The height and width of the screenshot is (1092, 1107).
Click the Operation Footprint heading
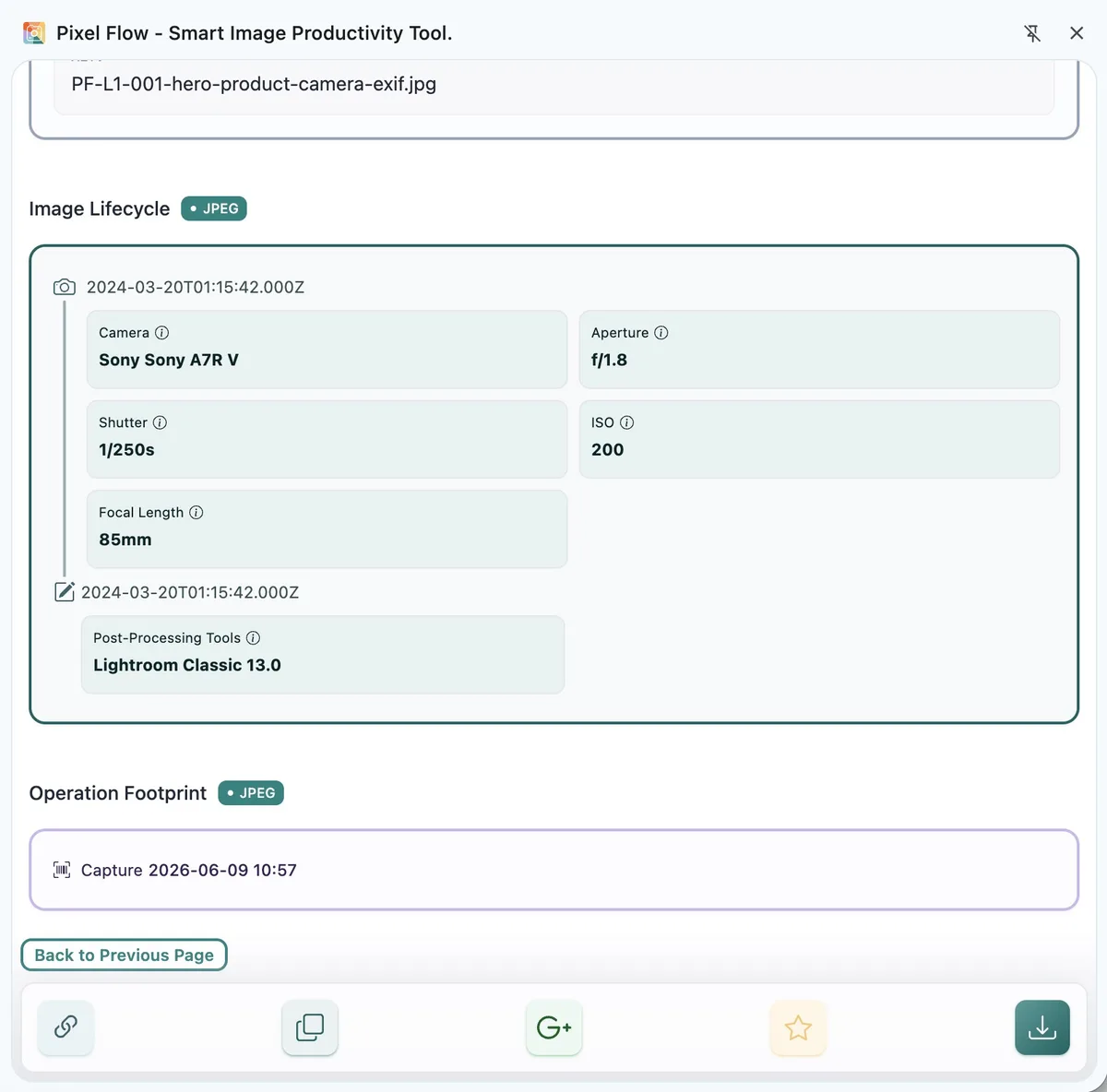tap(118, 793)
